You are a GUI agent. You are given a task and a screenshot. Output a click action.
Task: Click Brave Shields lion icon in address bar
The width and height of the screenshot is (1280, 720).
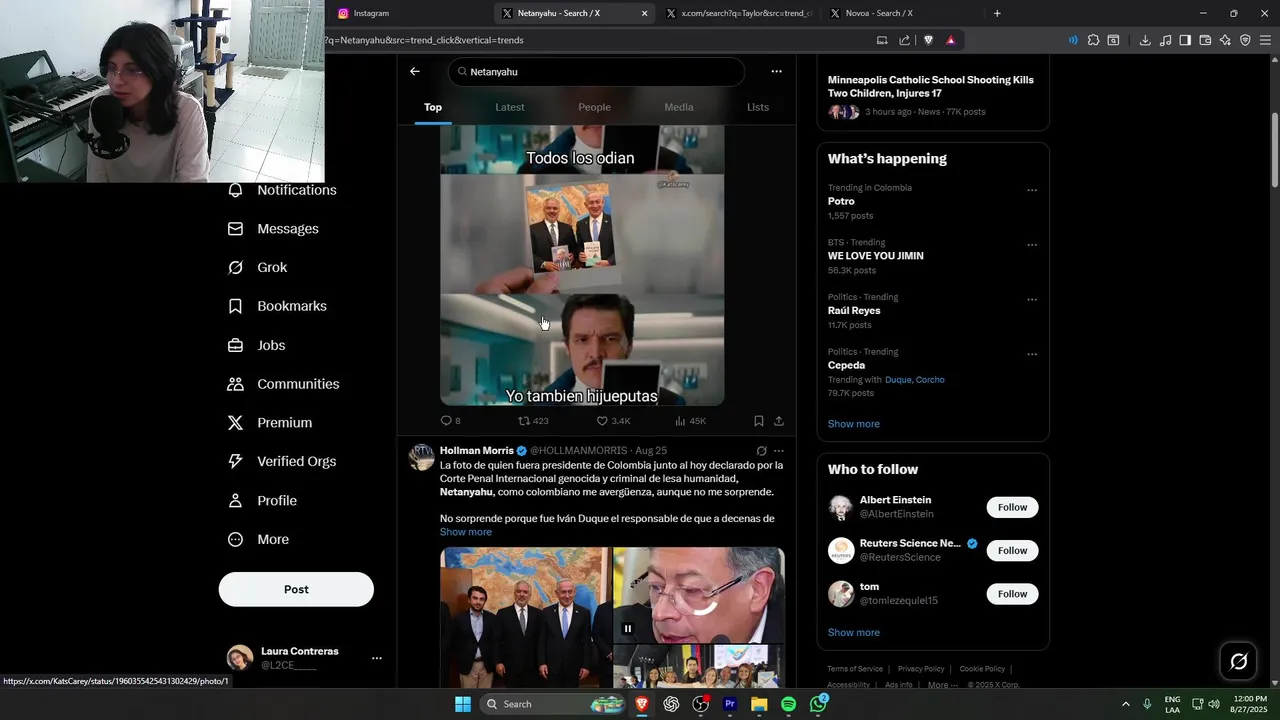928,40
